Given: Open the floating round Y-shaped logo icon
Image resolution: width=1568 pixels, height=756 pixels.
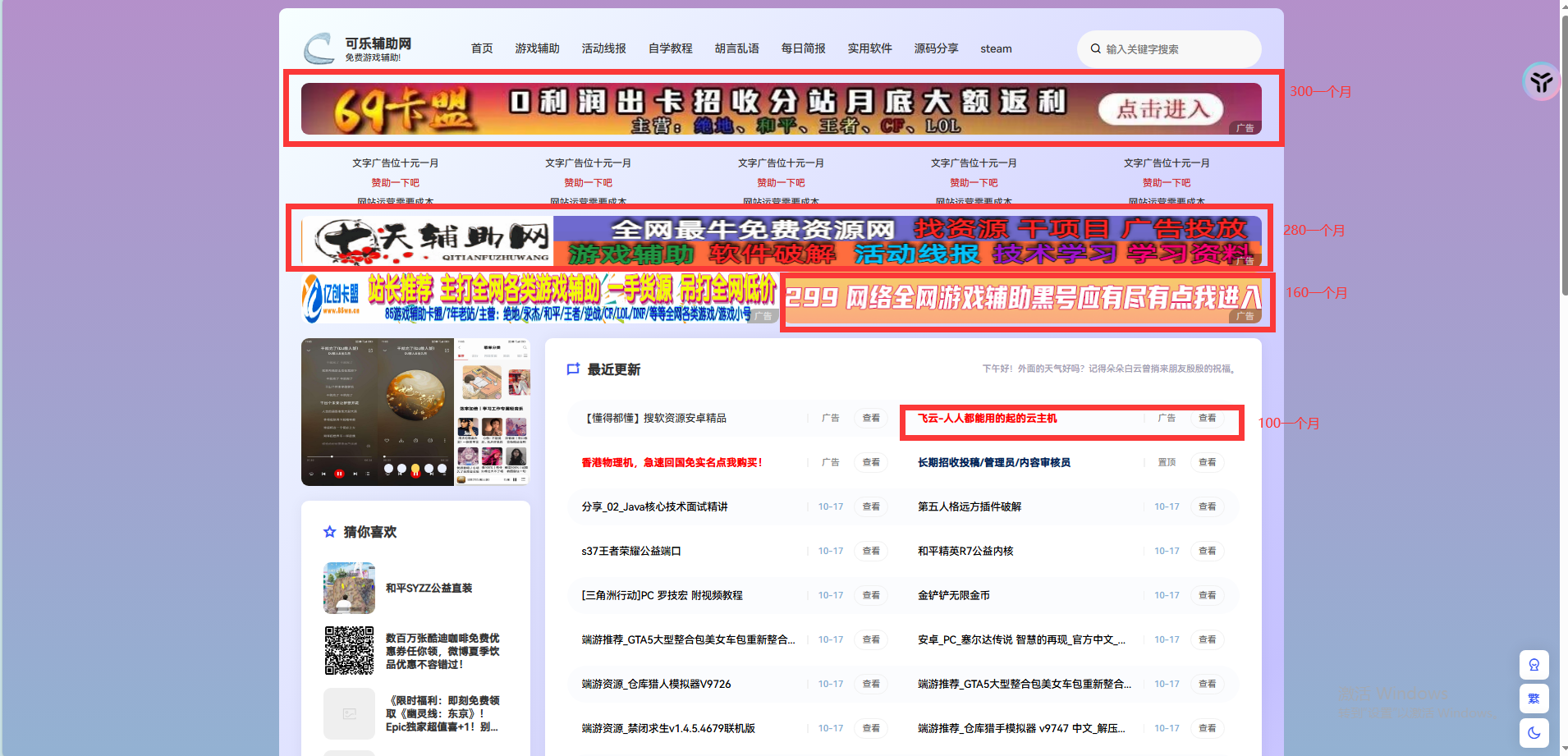Looking at the screenshot, I should pos(1541,81).
